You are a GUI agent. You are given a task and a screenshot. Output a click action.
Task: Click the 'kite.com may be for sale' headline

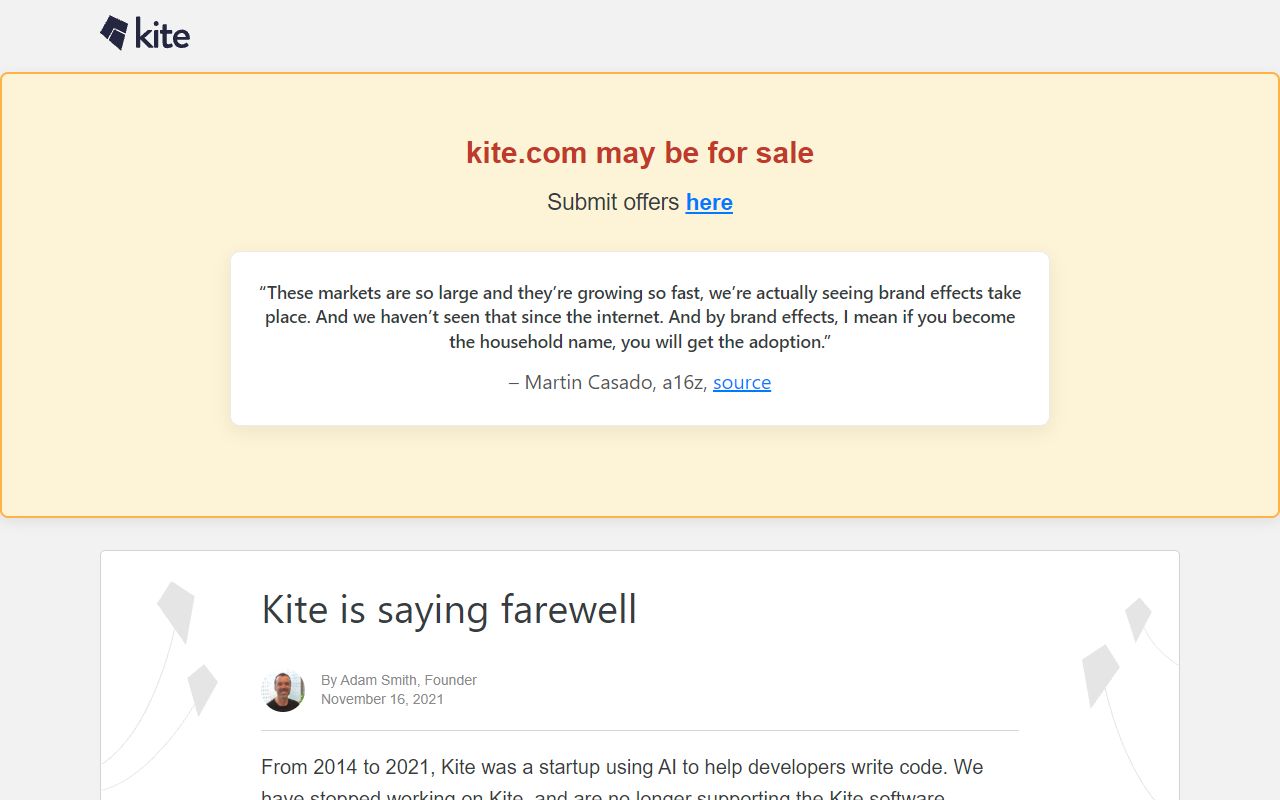click(x=639, y=152)
